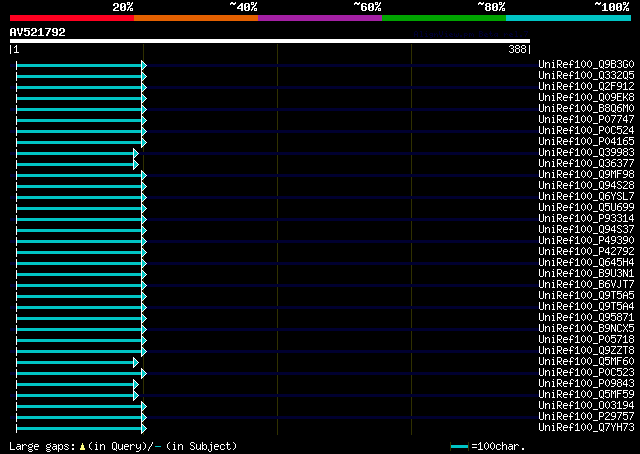This screenshot has height=454, width=640.
Task: Click the "Large gaps:" legend text
Action: tap(42, 447)
